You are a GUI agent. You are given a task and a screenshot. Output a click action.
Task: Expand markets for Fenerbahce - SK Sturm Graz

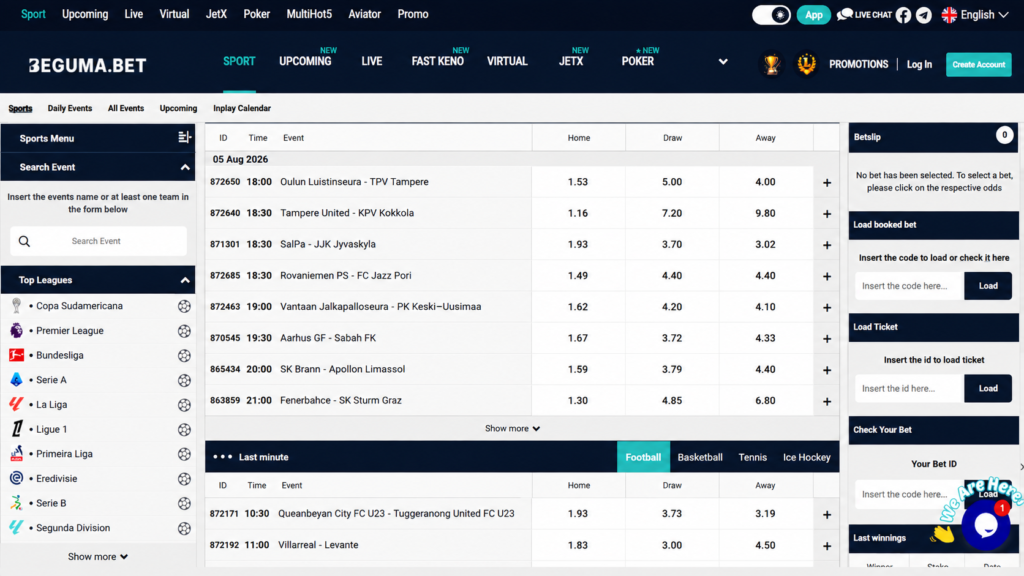coord(827,401)
